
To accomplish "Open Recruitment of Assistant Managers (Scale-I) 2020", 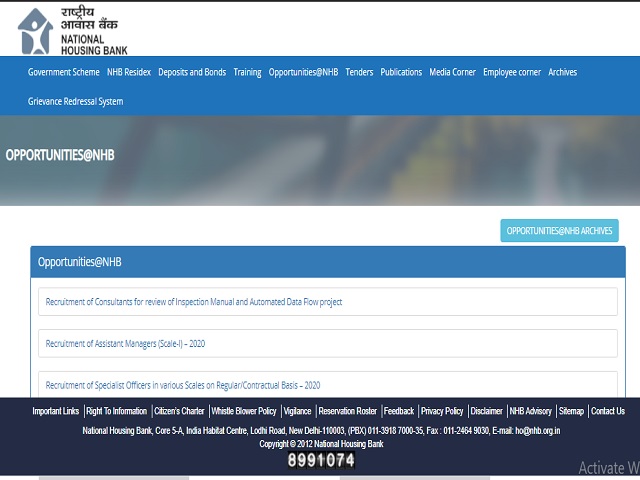I will coord(125,344).
